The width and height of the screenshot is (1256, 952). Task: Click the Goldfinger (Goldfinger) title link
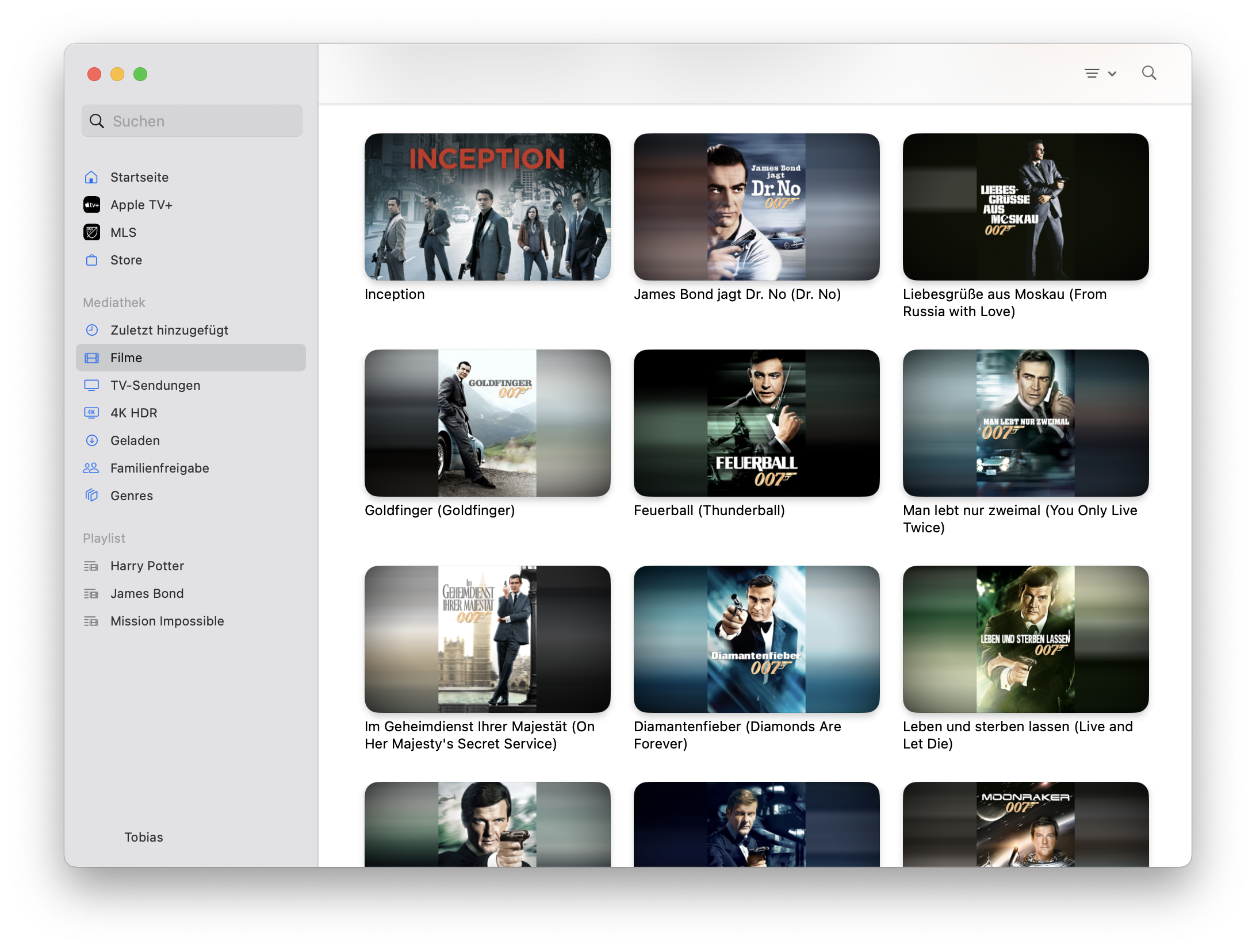click(439, 510)
